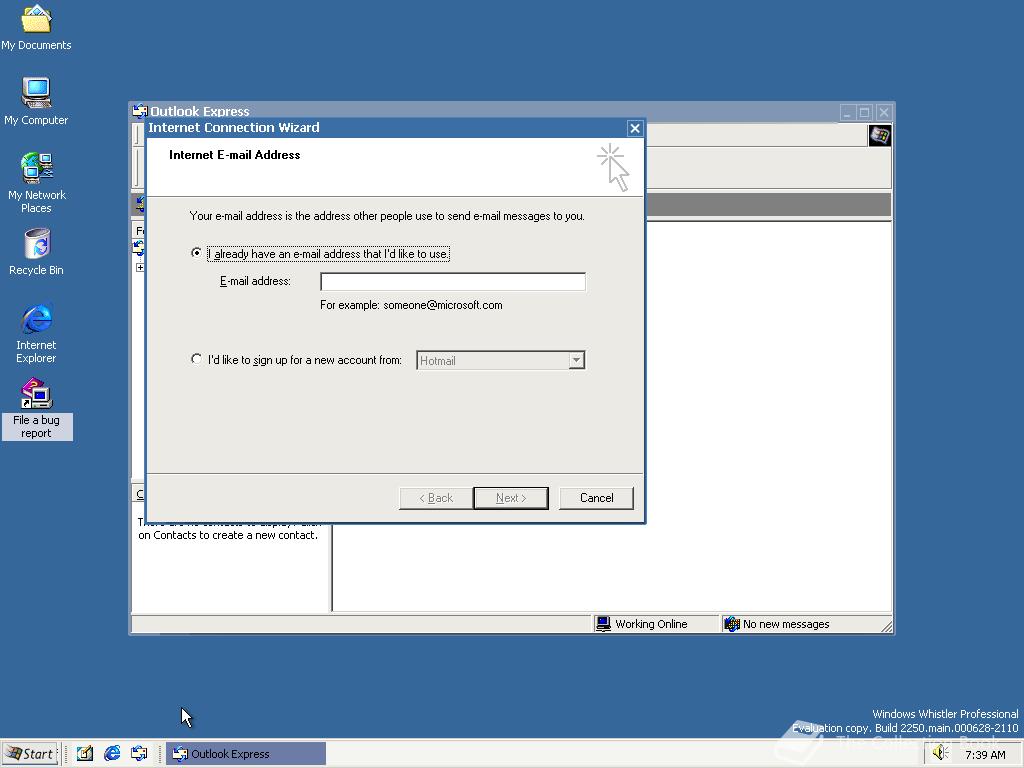Cancel the Internet Connection Wizard
Viewport: 1024px width, 768px height.
pos(596,498)
